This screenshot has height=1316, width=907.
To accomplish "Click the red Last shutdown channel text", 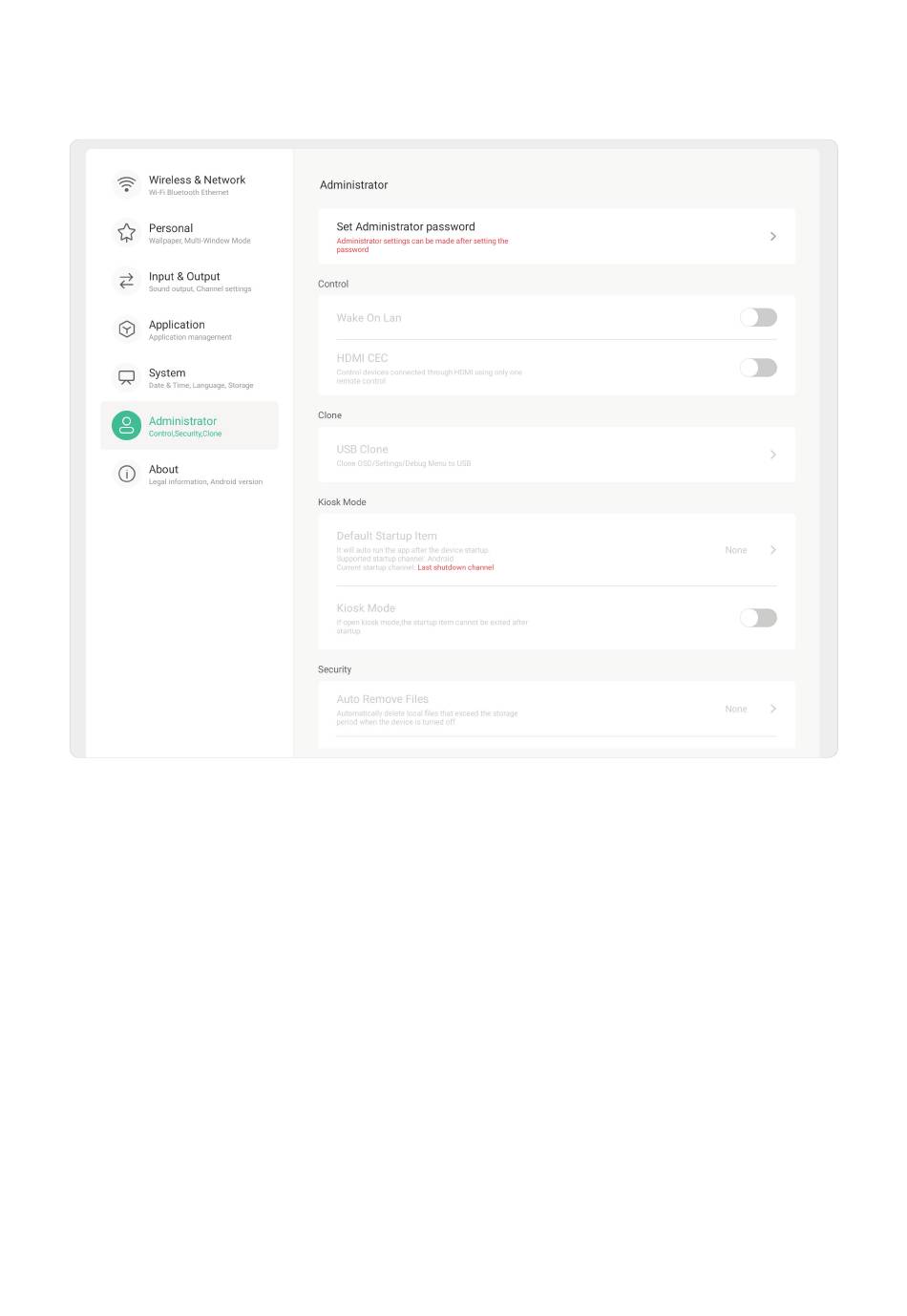I will 455,567.
